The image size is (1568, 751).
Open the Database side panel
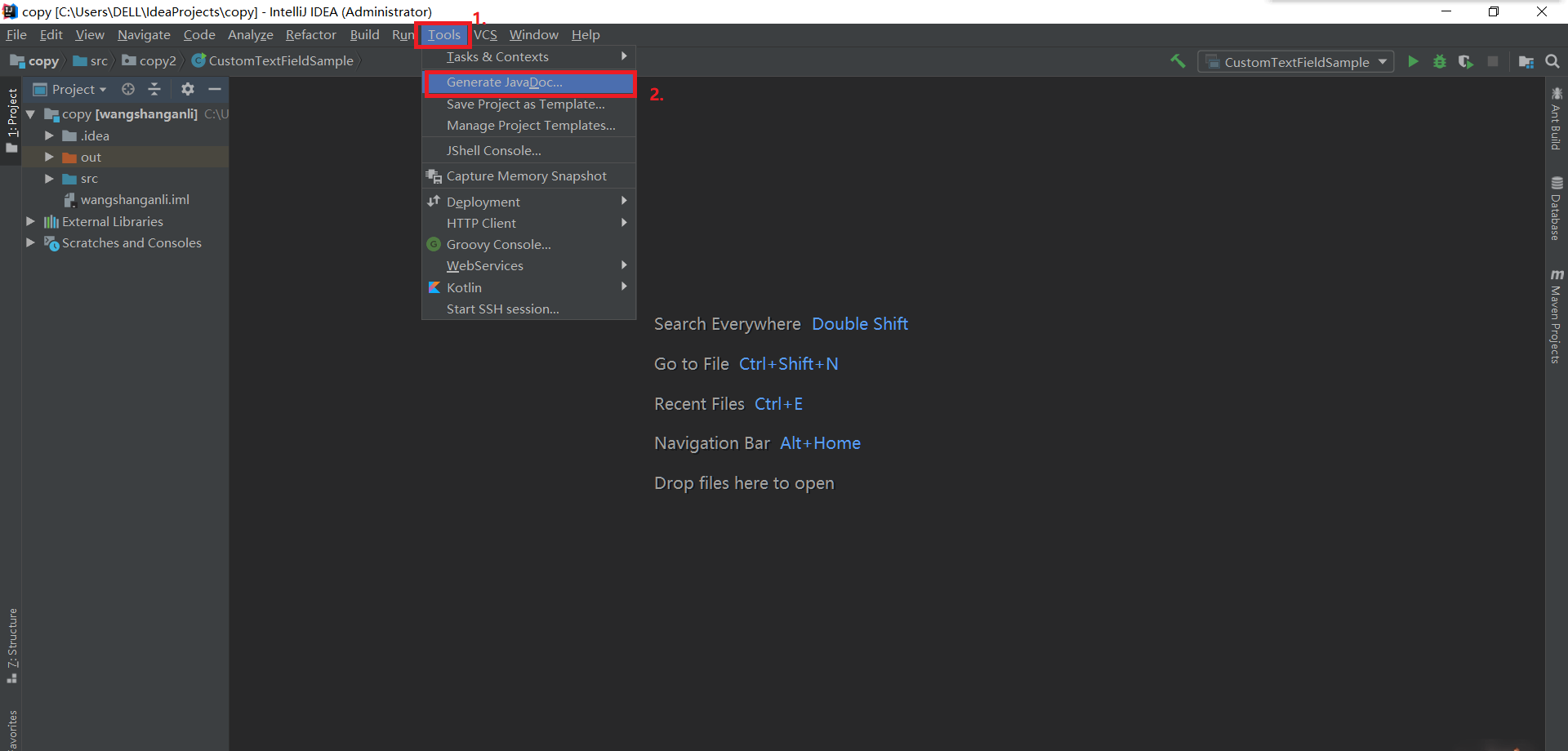pos(1557,209)
